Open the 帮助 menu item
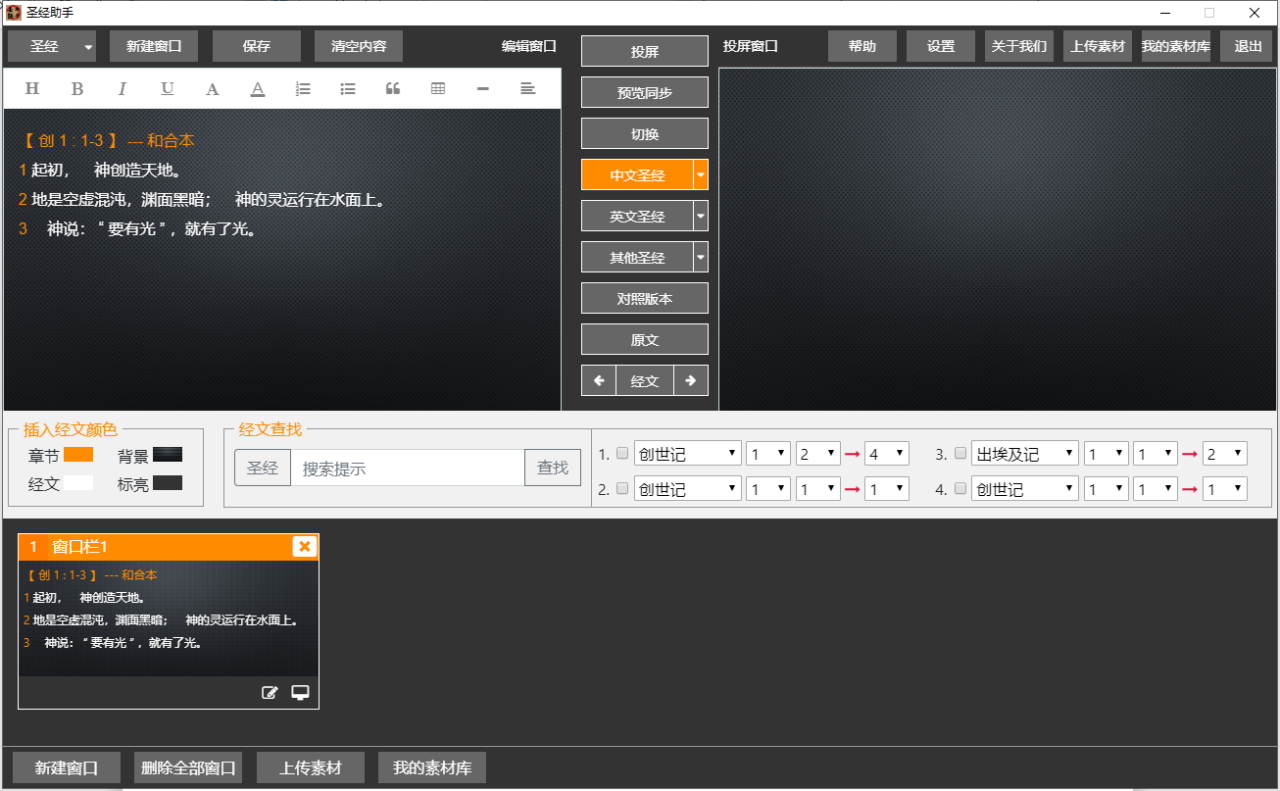 click(x=862, y=46)
